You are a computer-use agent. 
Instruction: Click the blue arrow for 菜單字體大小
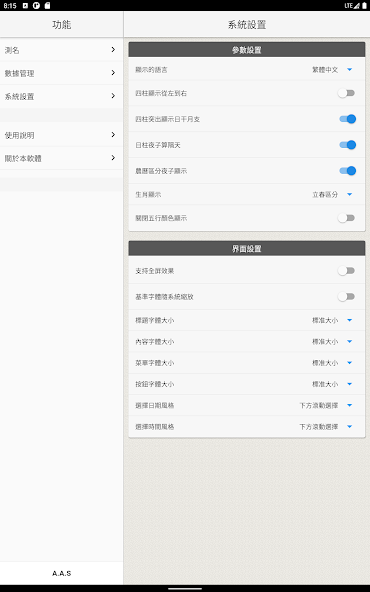[350, 363]
